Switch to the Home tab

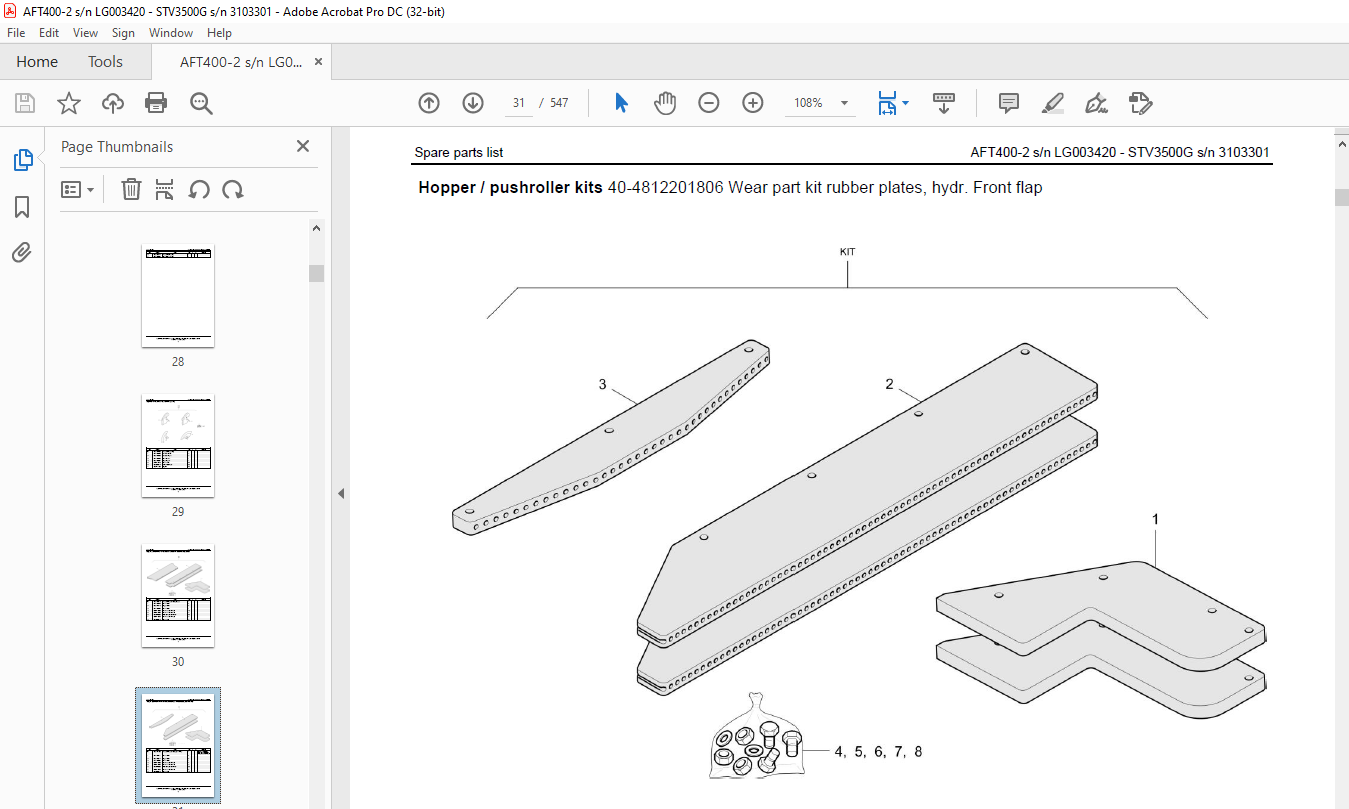click(37, 62)
